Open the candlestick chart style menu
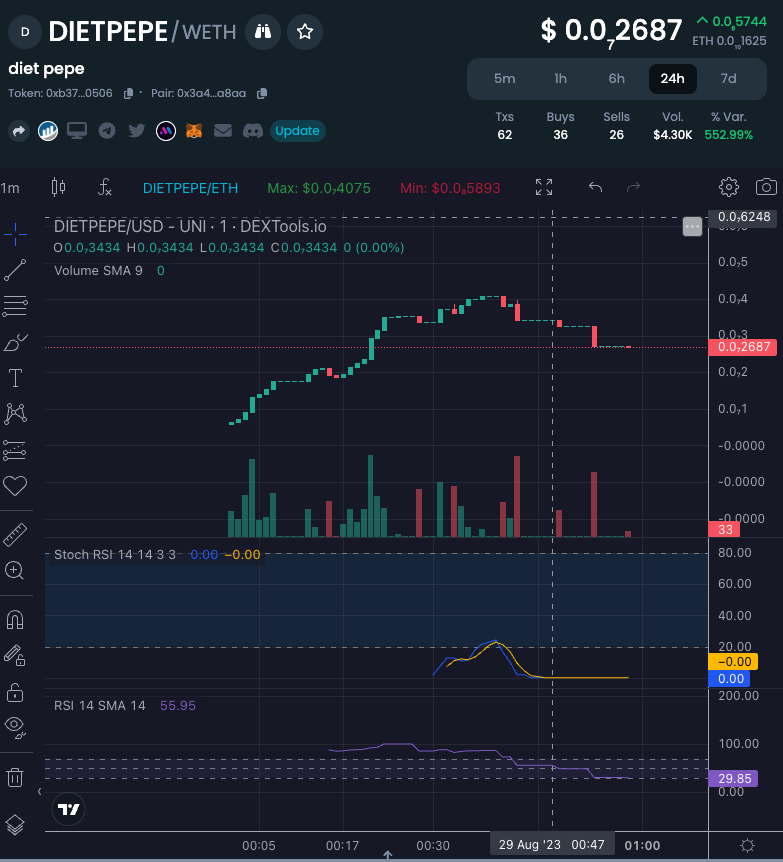This screenshot has height=862, width=783. click(58, 187)
